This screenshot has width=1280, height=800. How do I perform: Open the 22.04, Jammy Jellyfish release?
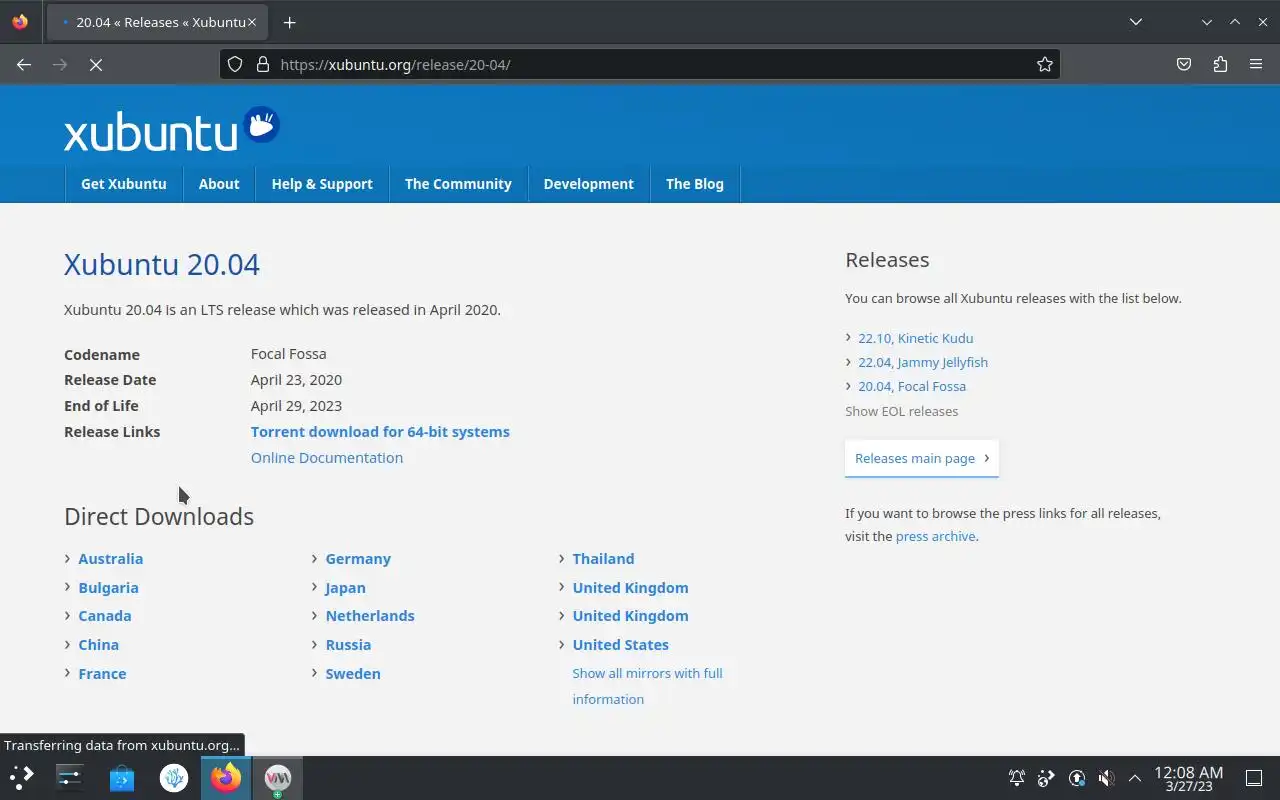[x=923, y=362]
